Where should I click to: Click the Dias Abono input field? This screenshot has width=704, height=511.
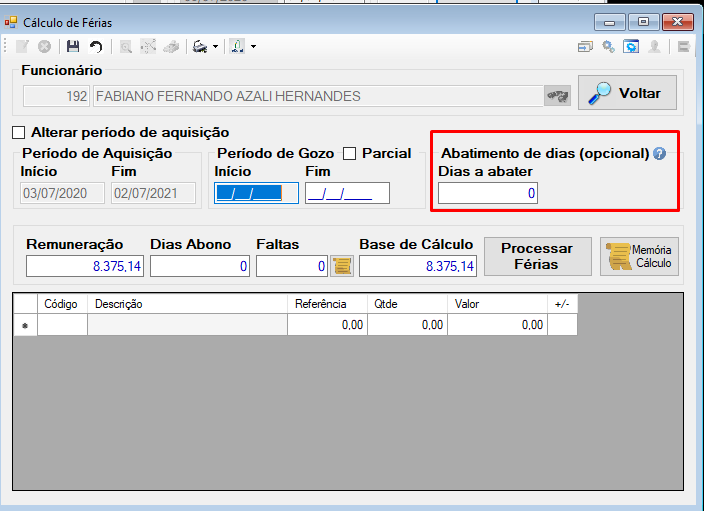click(200, 266)
